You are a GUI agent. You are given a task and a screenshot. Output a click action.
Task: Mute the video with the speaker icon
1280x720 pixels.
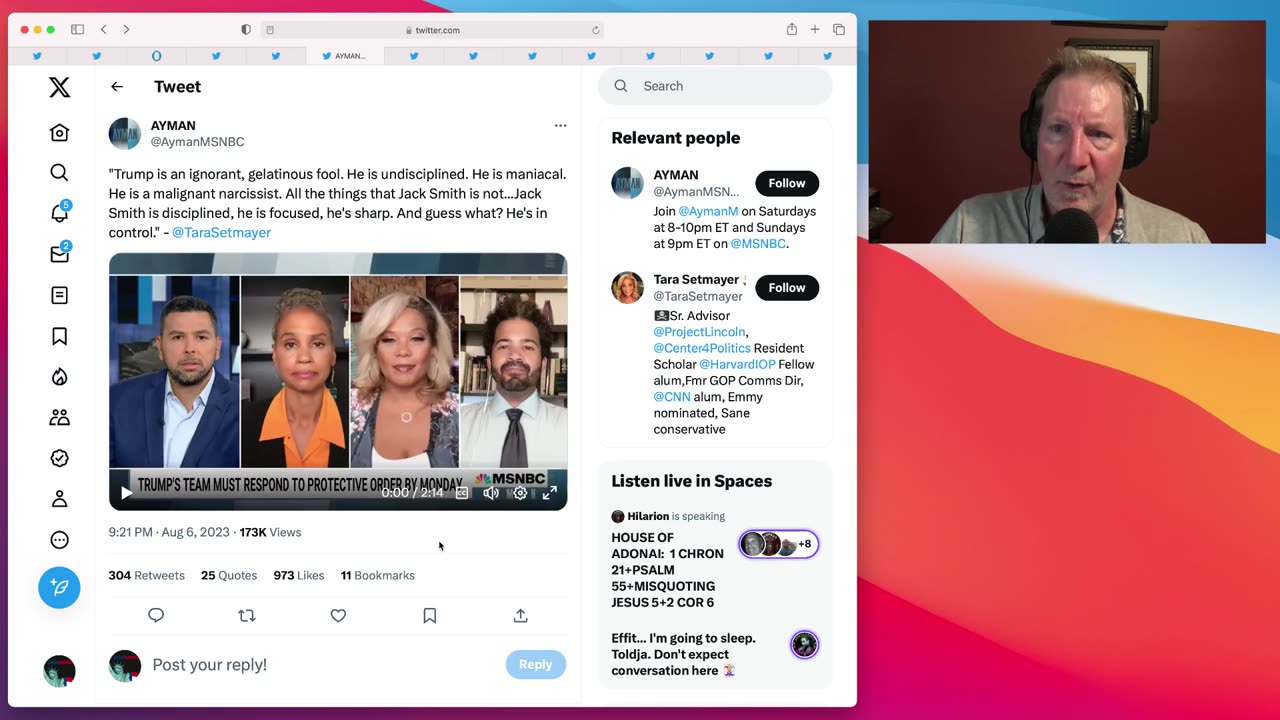coord(491,493)
